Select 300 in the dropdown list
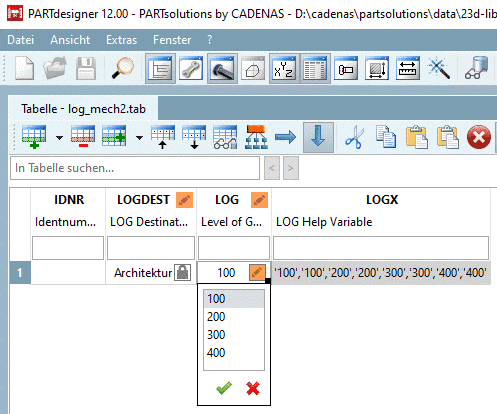Image resolution: width=497 pixels, height=414 pixels. click(234, 334)
